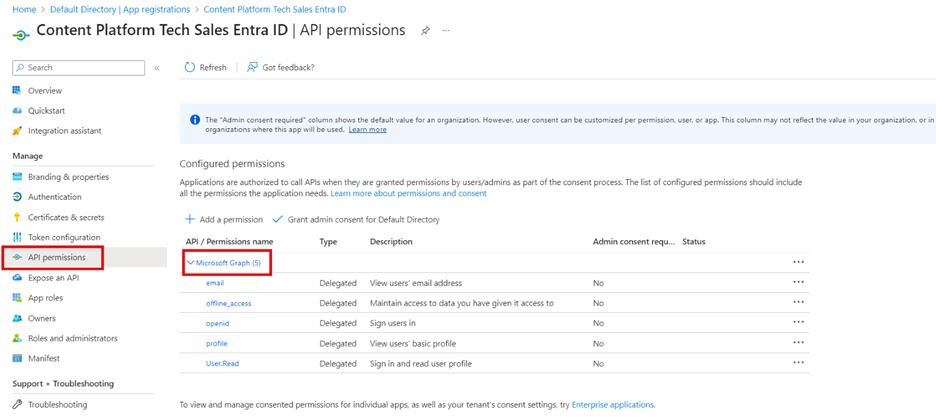Viewport: 936px width, 417px height.
Task: Open more options for profile row
Action: (798, 342)
